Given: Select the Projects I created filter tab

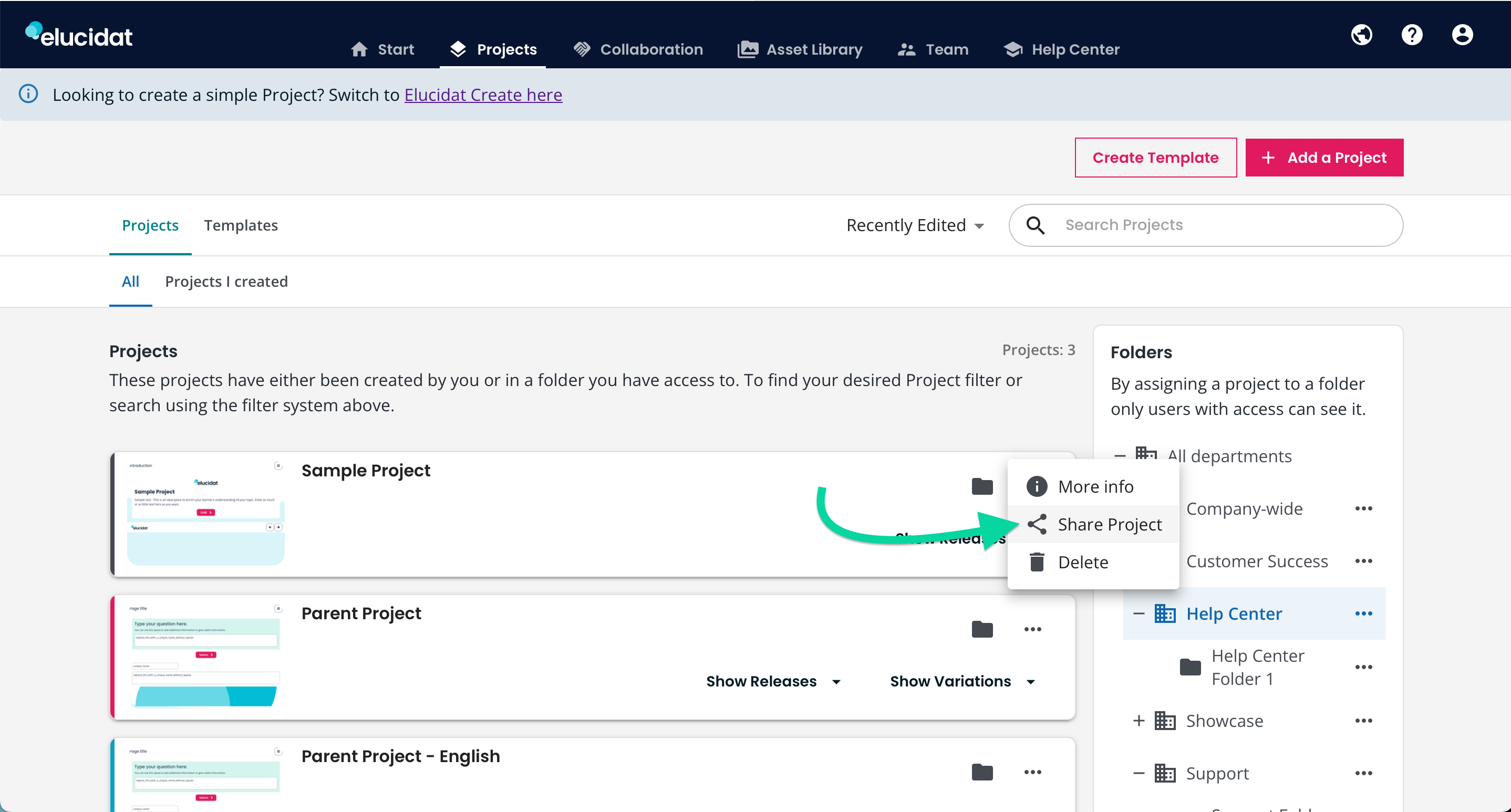Looking at the screenshot, I should pyautogui.click(x=226, y=282).
